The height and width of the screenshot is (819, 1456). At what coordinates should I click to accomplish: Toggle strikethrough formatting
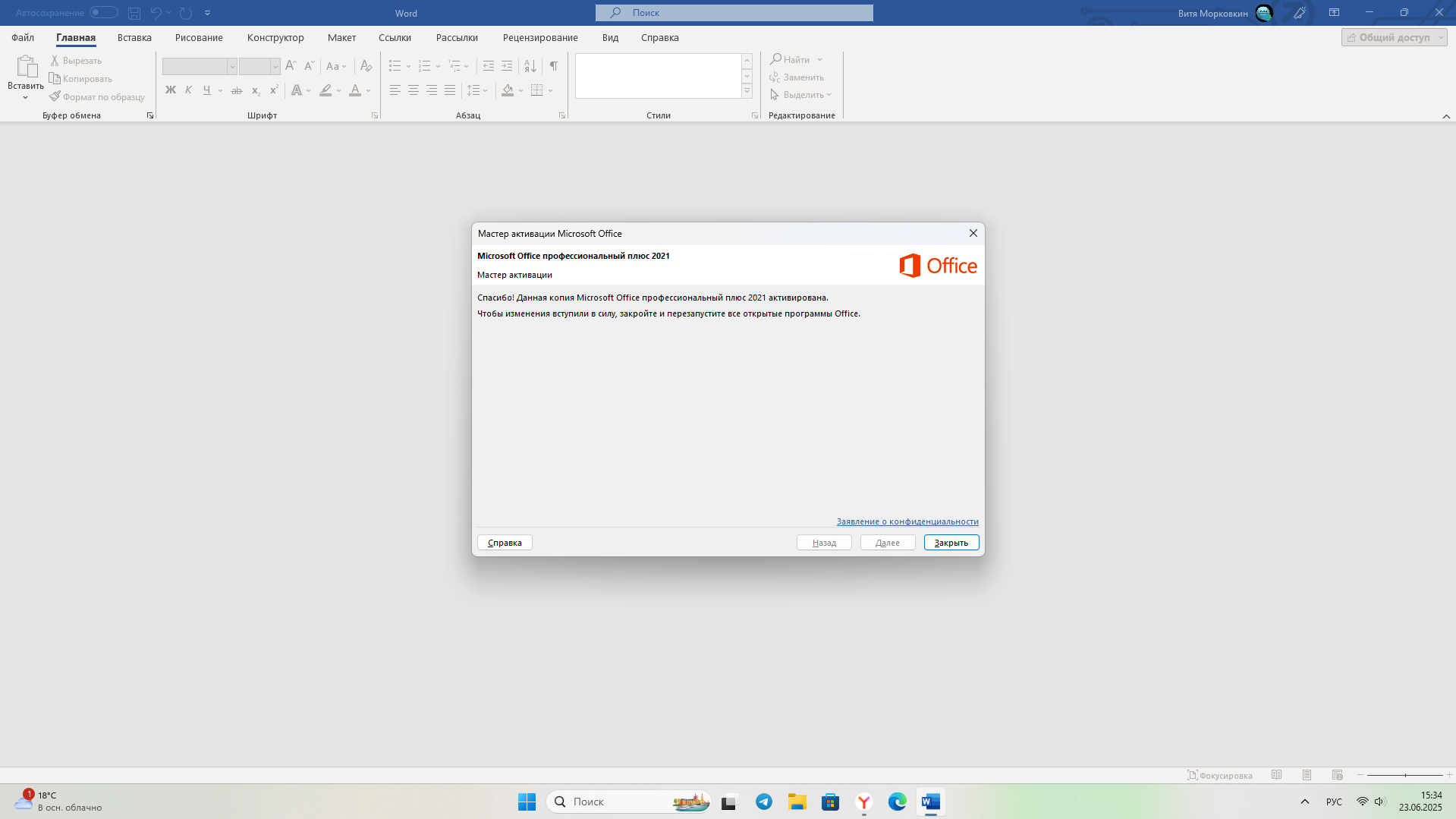pos(237,90)
